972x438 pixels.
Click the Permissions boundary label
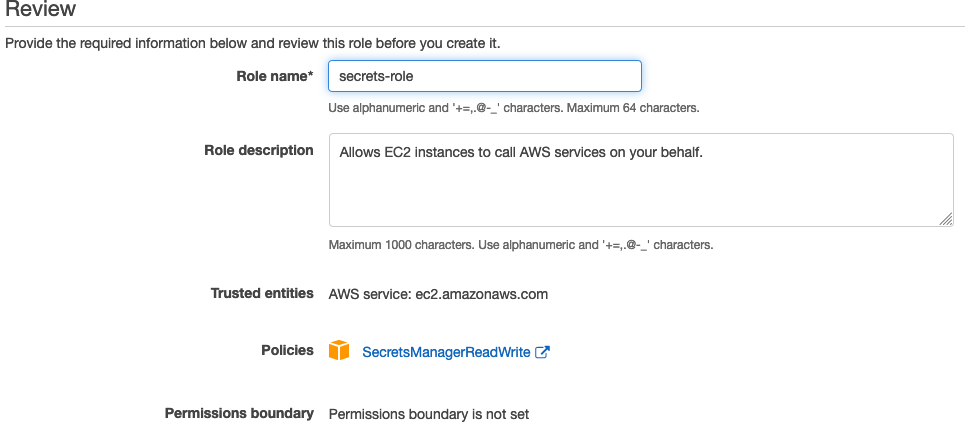coord(239,413)
